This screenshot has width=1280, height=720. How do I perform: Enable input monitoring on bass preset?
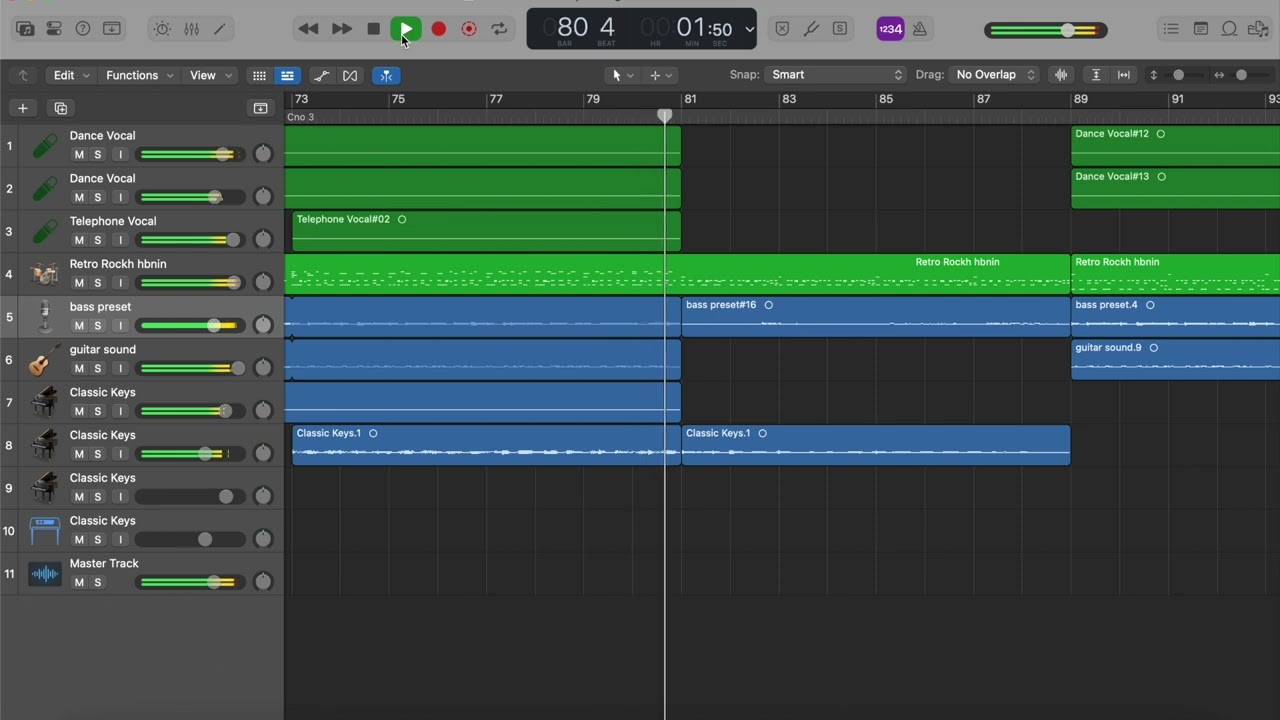coord(120,326)
